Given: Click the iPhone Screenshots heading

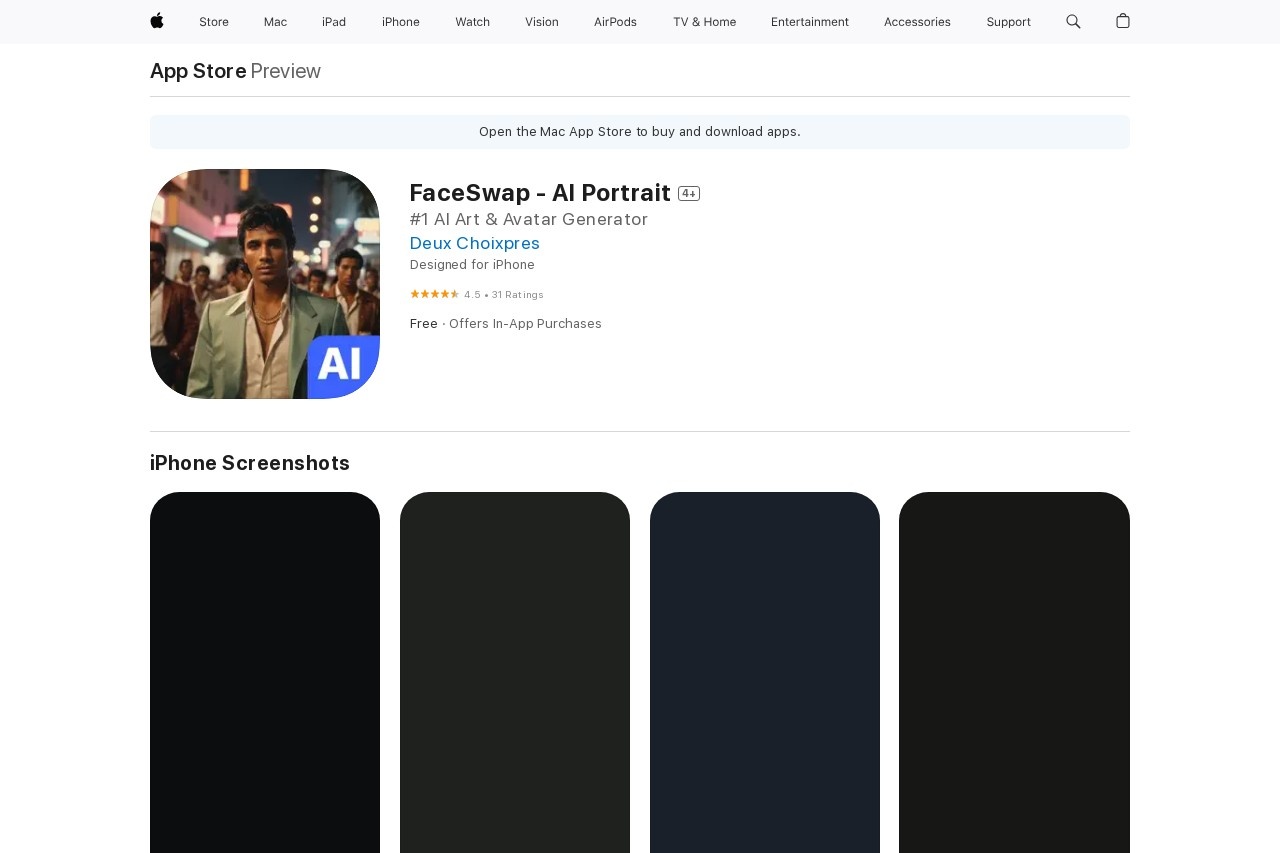Looking at the screenshot, I should pos(250,463).
